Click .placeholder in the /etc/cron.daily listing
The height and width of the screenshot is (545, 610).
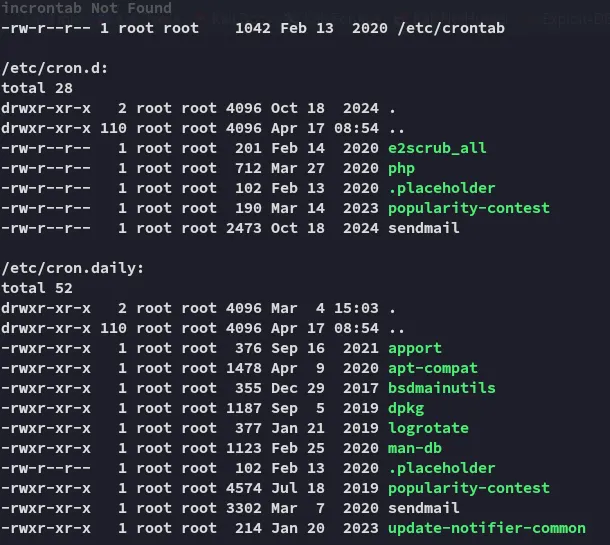(442, 468)
